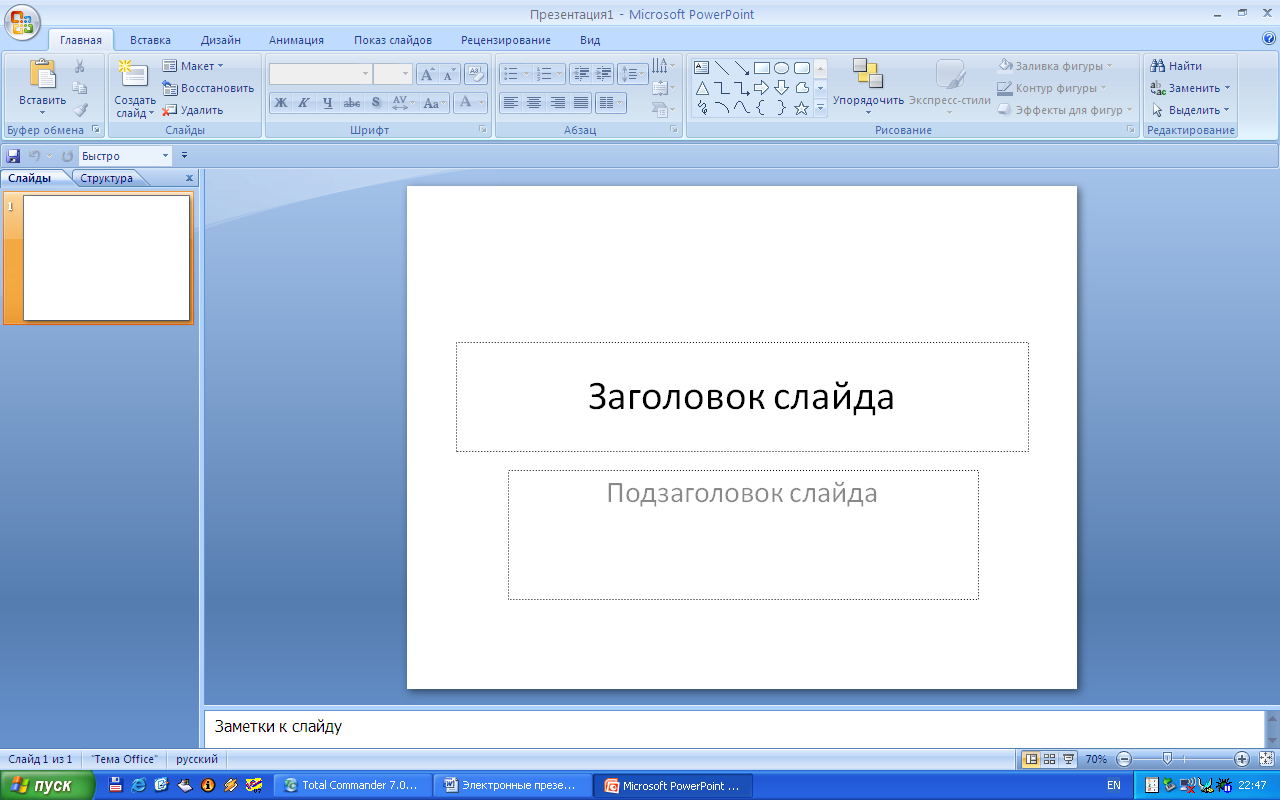Click the Cut scissors icon
The height and width of the screenshot is (800, 1280).
click(x=80, y=67)
